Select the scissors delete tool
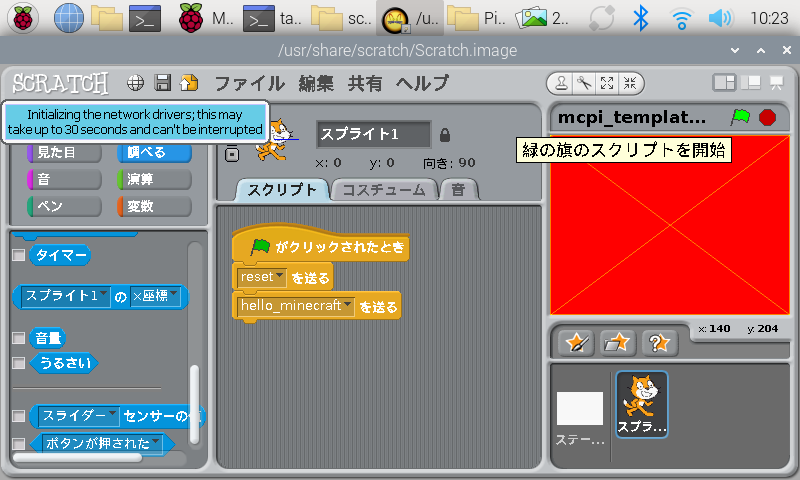800x480 pixels. tap(585, 83)
